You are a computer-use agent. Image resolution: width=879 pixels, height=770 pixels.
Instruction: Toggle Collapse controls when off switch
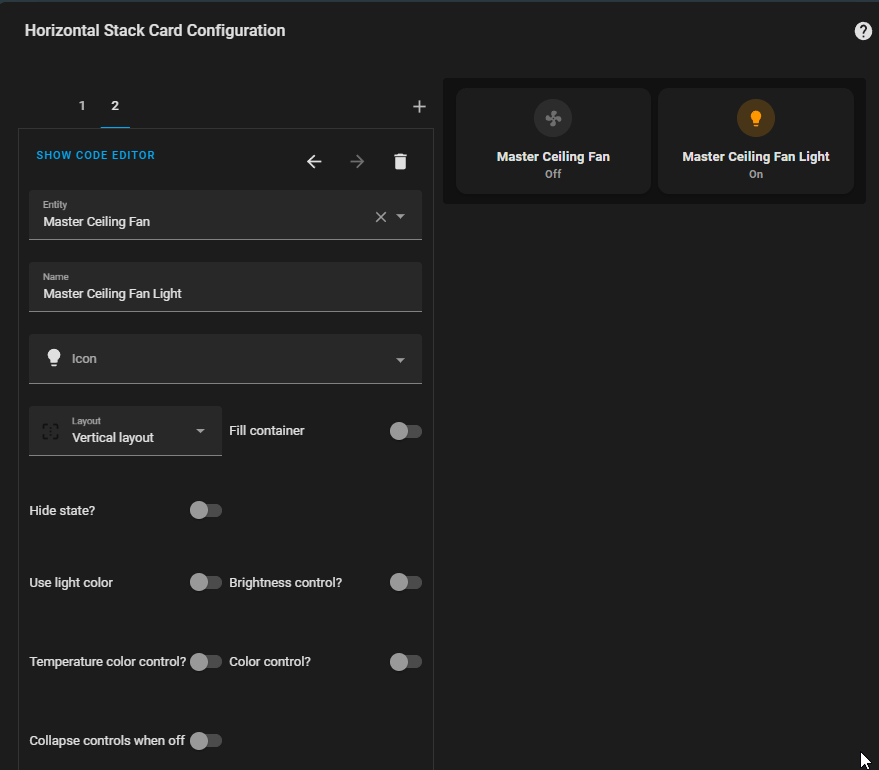[x=206, y=741]
